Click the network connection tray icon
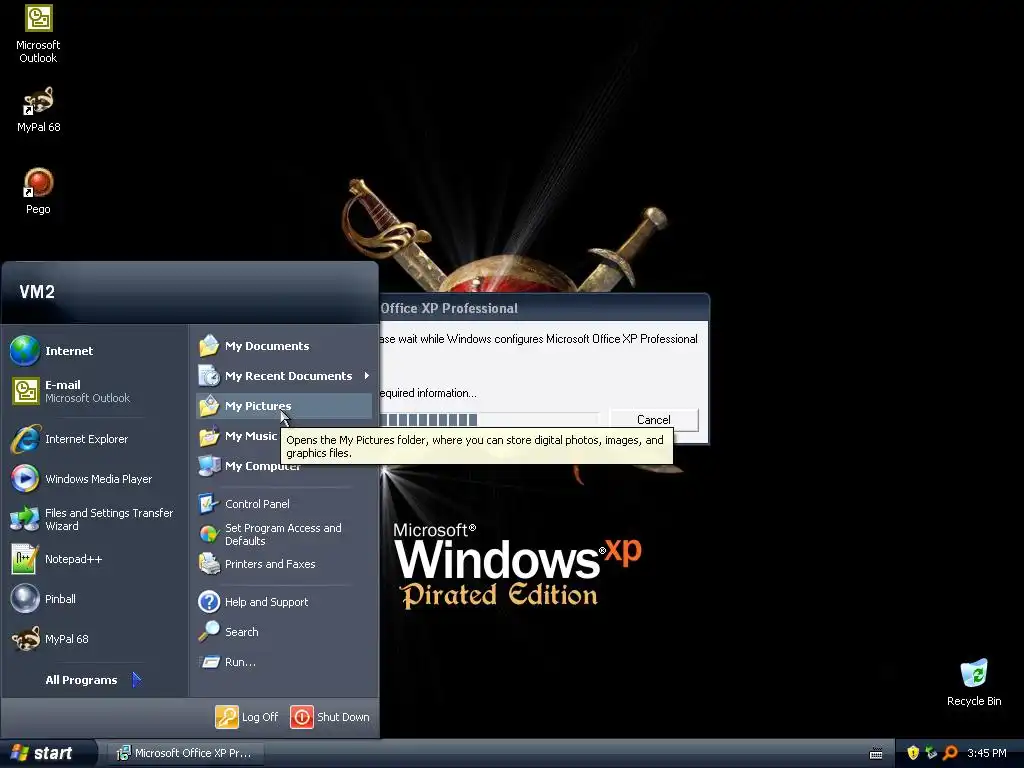Viewport: 1024px width, 768px height. click(x=931, y=753)
